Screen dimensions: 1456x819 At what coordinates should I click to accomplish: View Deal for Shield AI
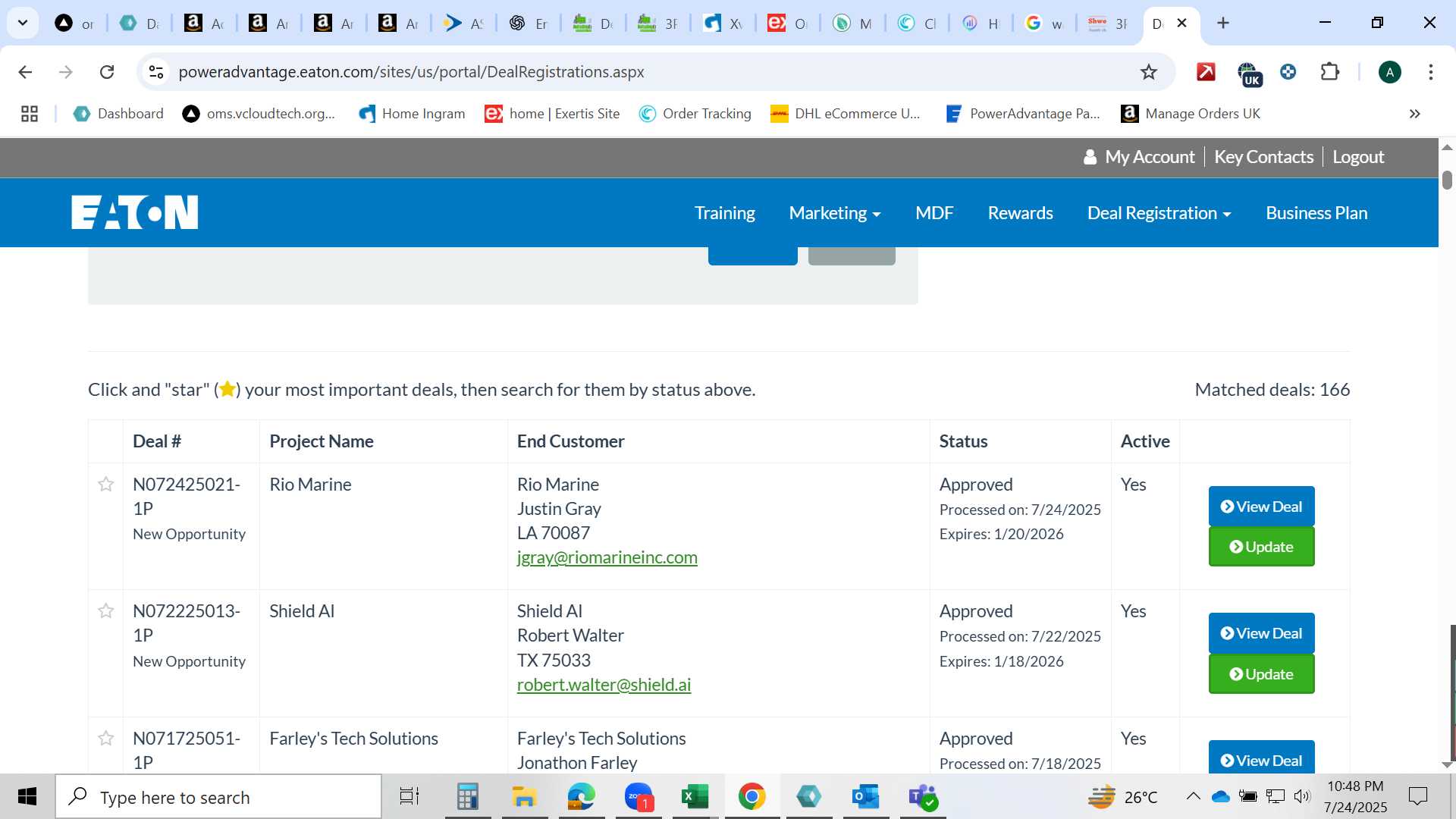point(1261,633)
